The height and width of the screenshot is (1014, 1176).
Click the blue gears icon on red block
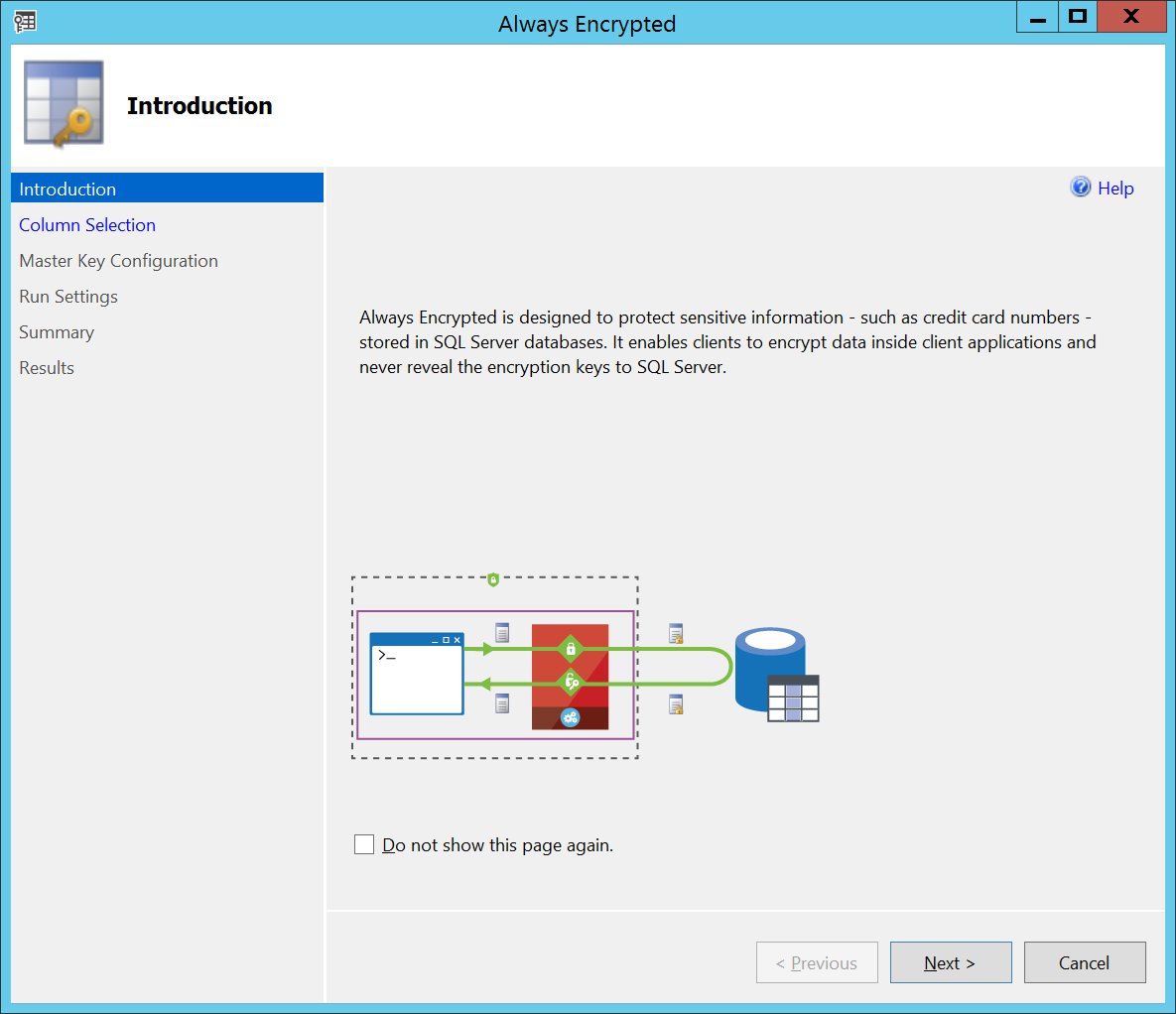[x=570, y=717]
